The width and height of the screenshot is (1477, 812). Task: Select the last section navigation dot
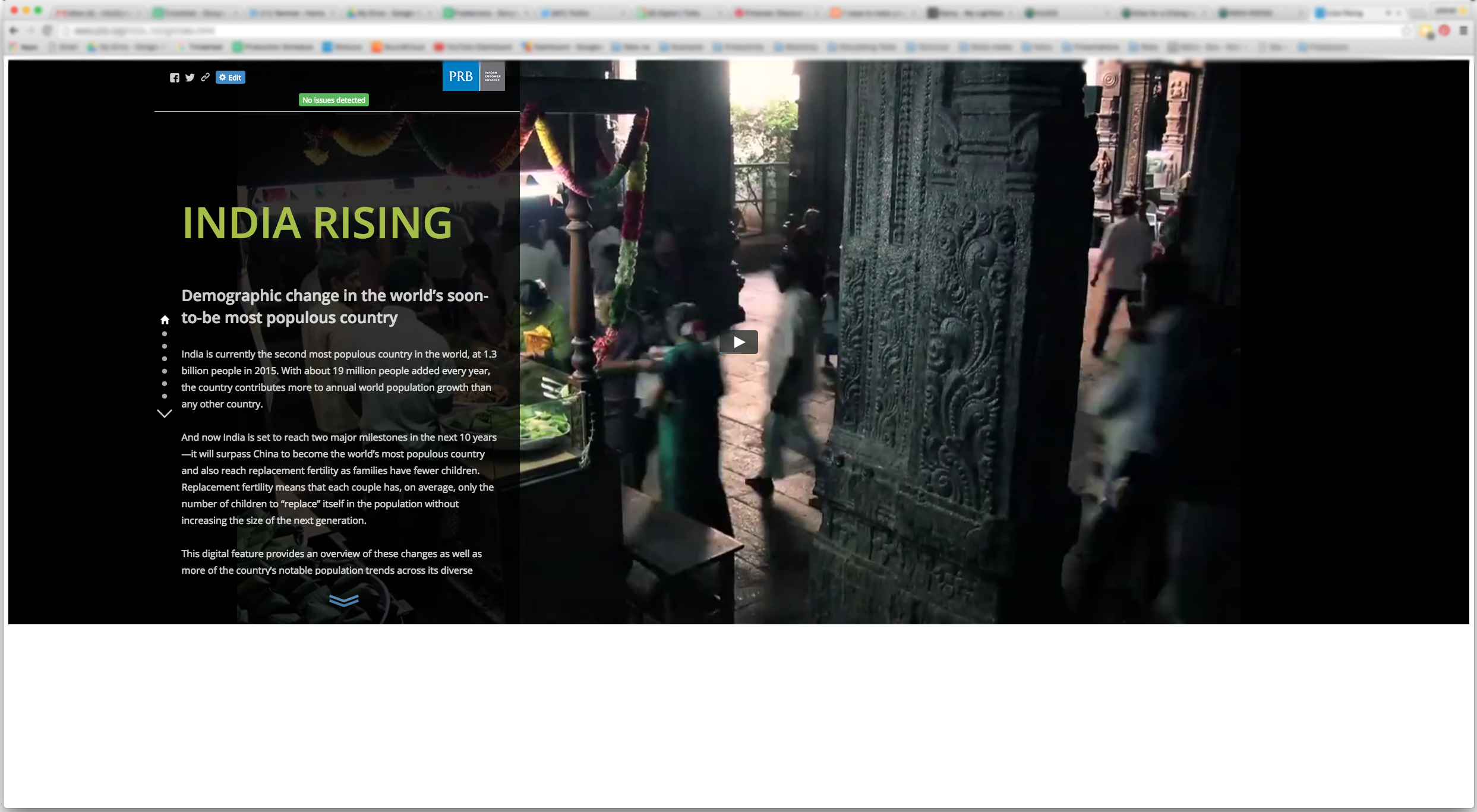point(165,396)
